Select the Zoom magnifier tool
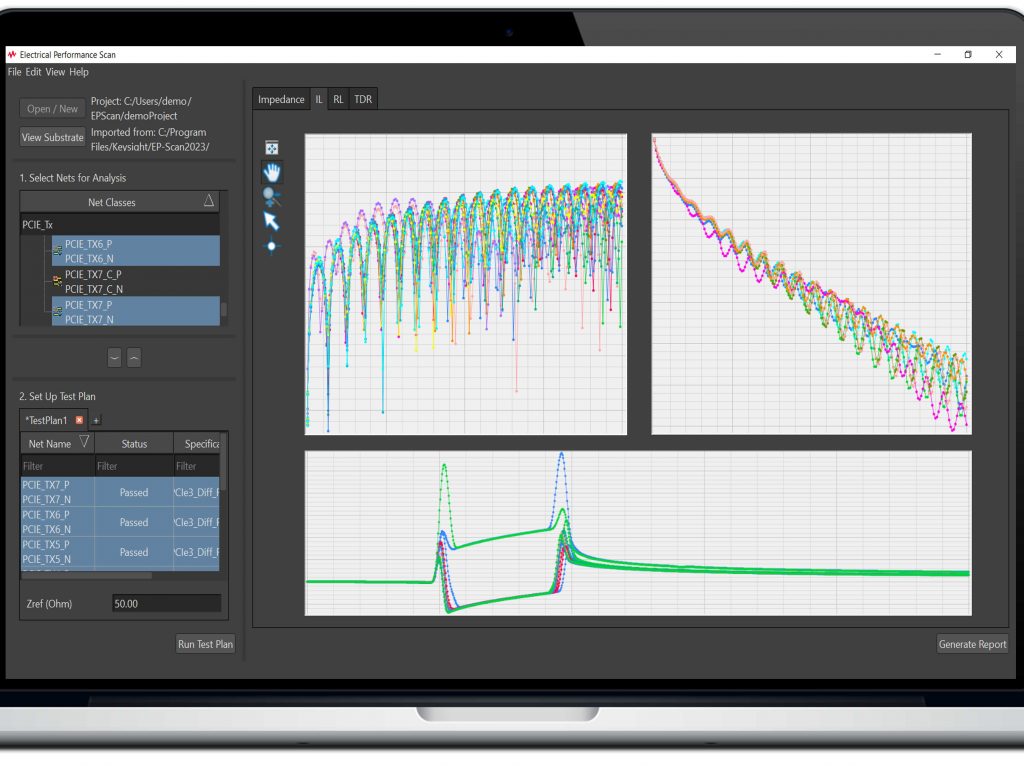 click(268, 196)
